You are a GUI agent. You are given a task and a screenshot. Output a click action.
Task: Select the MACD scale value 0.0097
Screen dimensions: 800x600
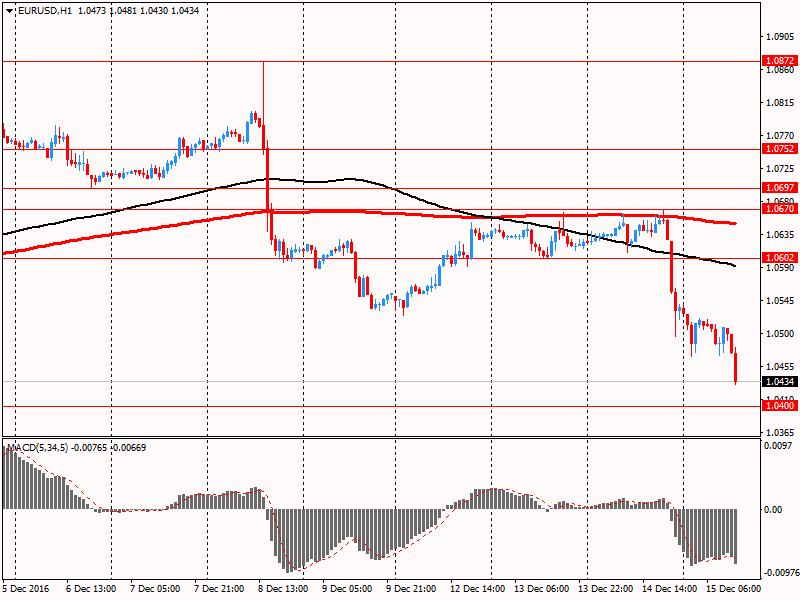778,445
